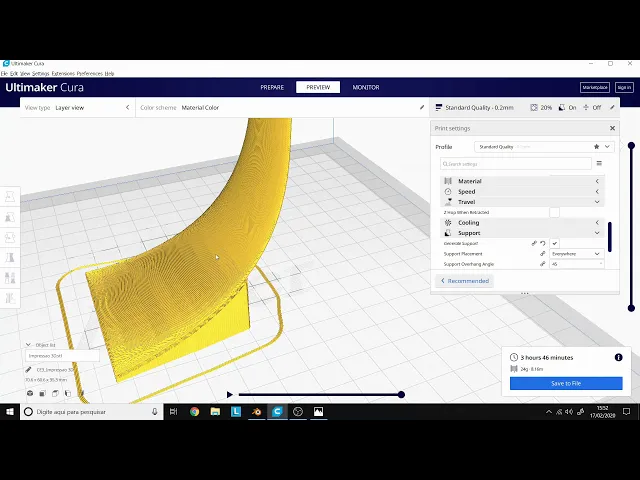Click the Support Overhang Angle value field
Image resolution: width=640 pixels, height=480 pixels.
(576, 264)
